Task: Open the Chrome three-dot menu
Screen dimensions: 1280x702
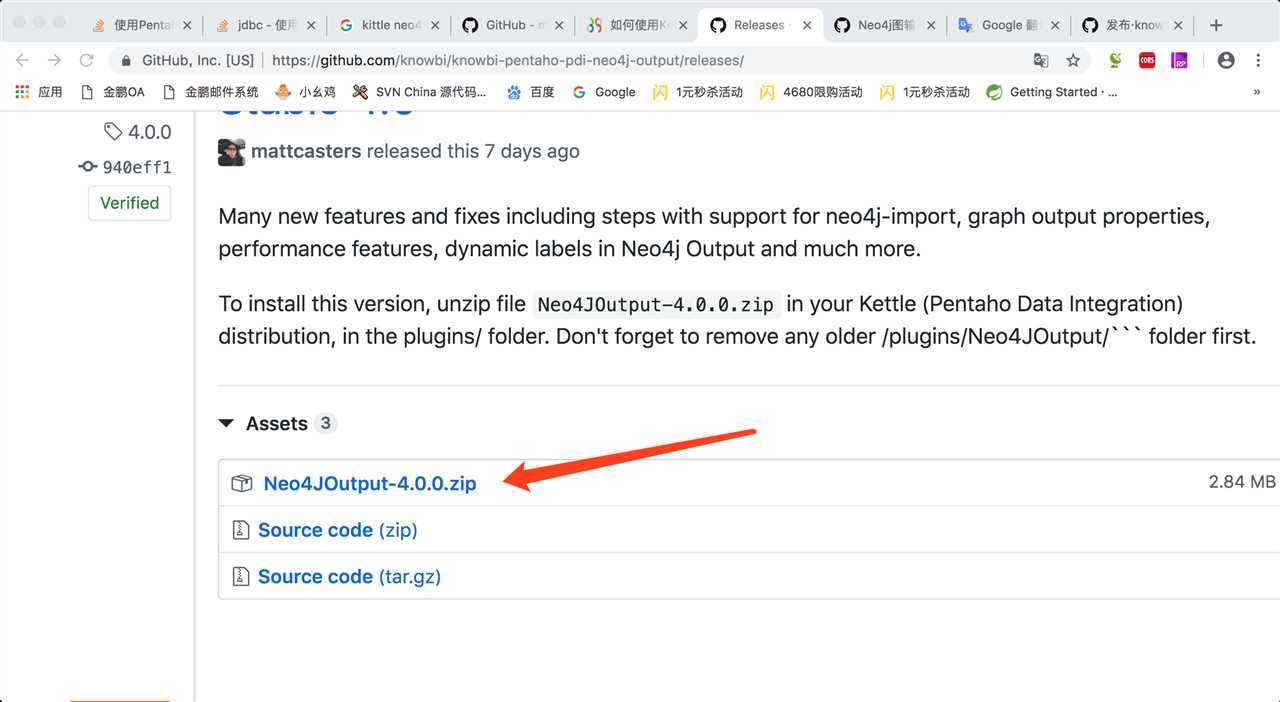Action: (x=1257, y=60)
